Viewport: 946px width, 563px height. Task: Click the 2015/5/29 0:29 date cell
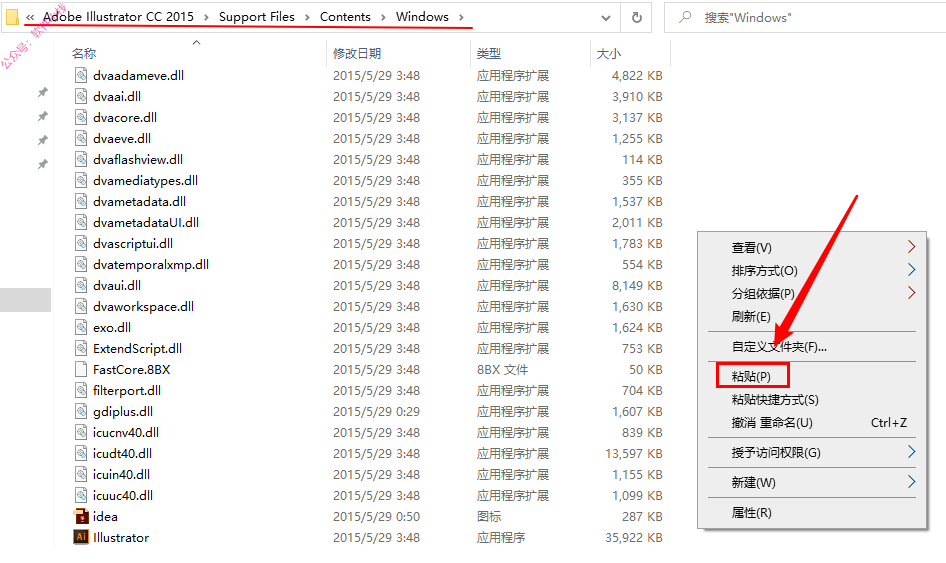click(376, 412)
